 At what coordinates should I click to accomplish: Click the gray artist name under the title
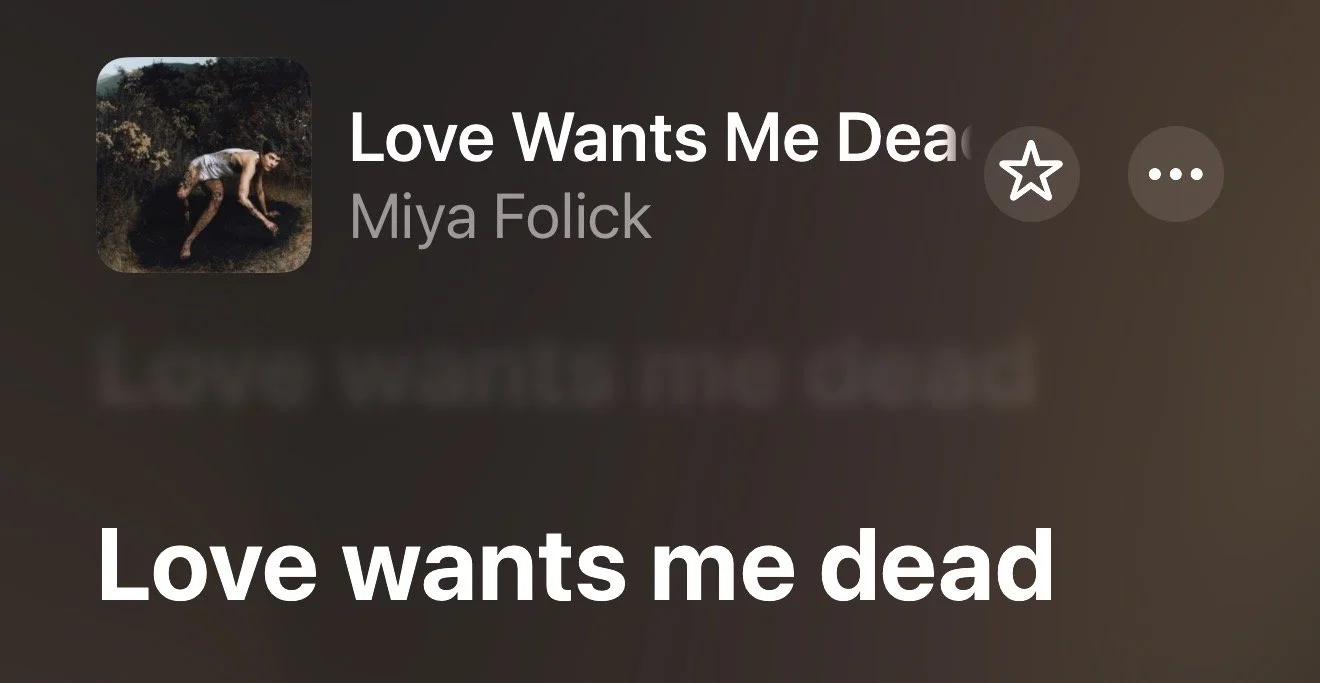501,217
